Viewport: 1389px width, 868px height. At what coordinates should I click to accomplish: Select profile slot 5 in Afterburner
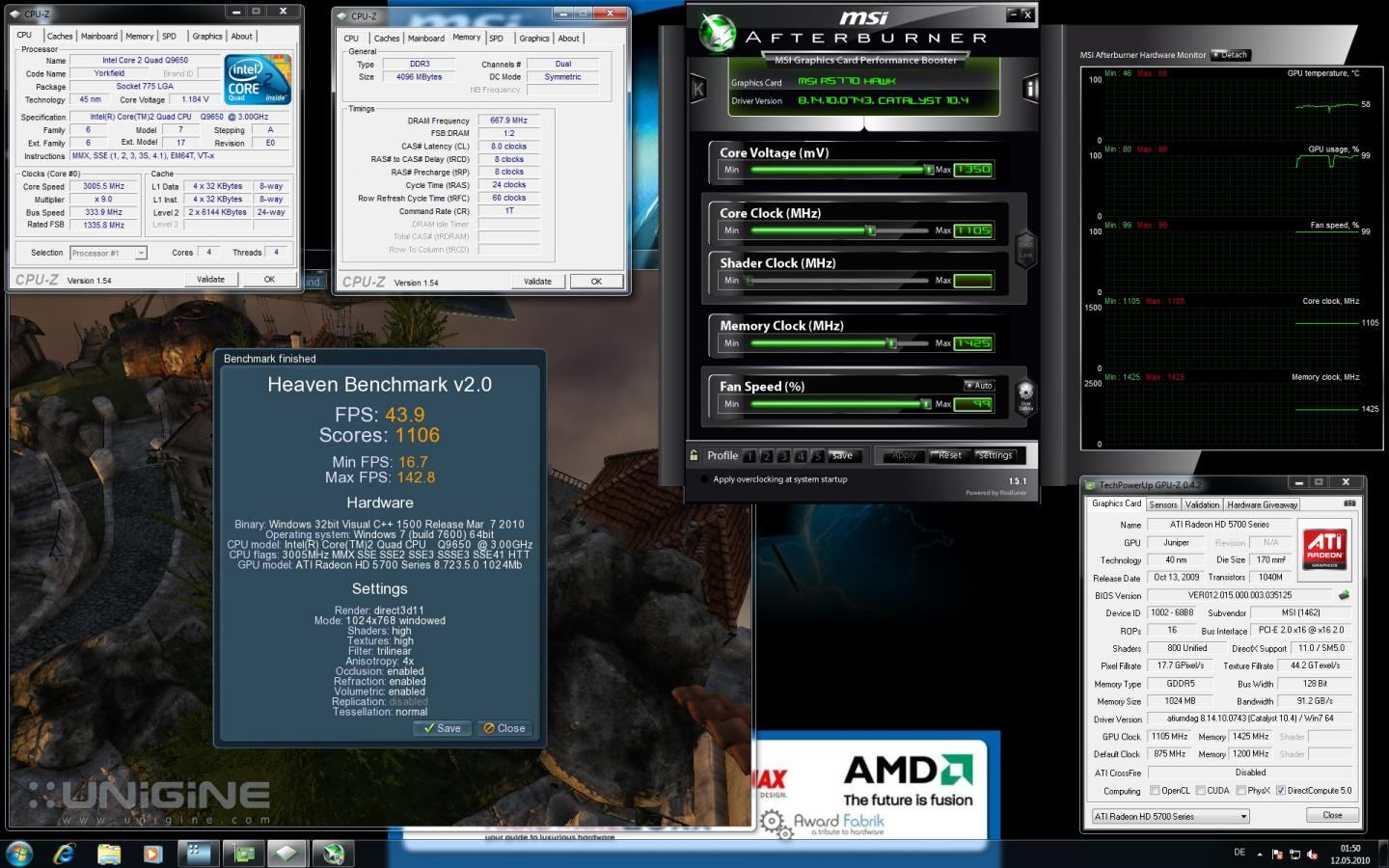coord(817,456)
